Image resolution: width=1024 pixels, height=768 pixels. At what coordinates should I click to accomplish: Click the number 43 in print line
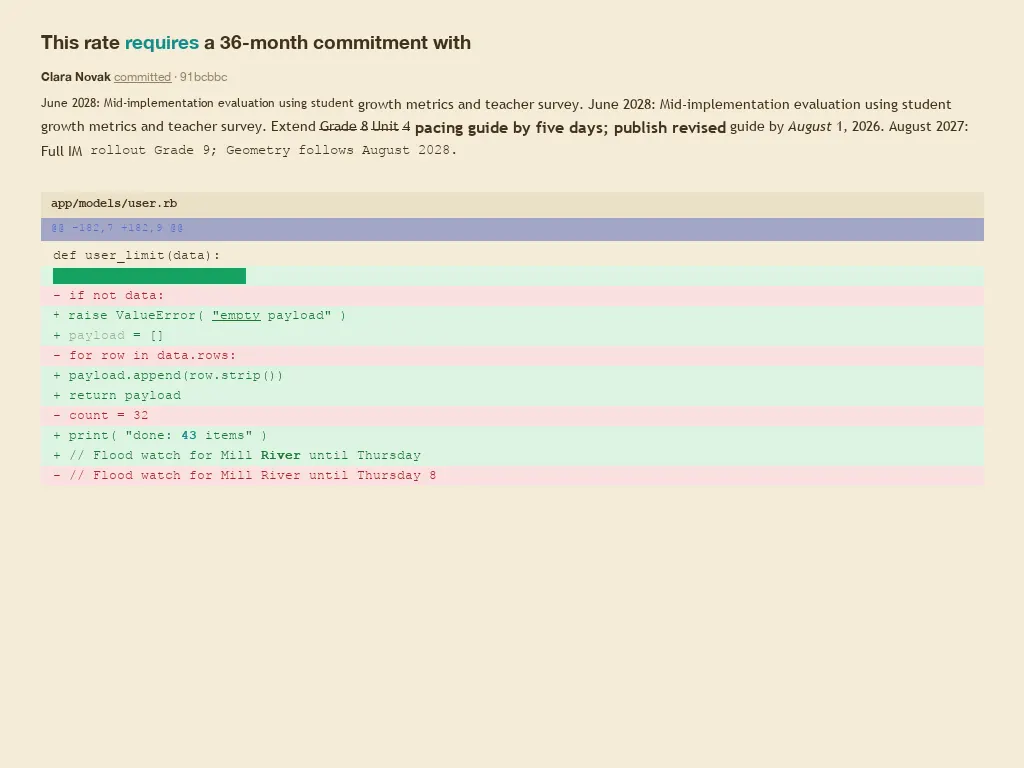(189, 436)
